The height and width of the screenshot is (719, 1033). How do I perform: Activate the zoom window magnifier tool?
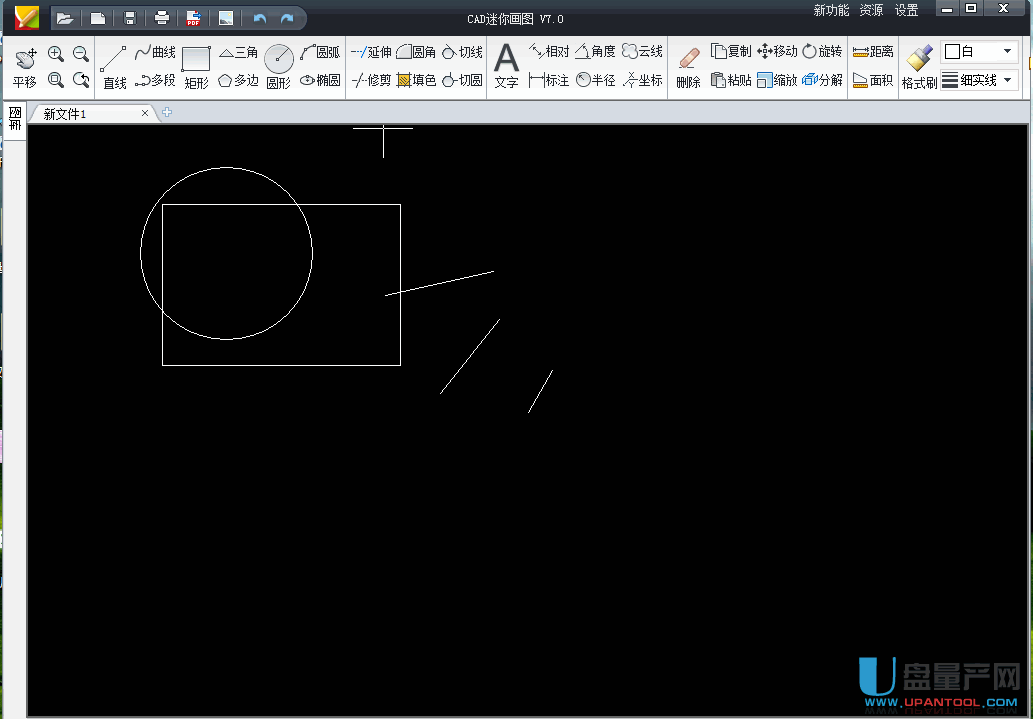click(56, 80)
